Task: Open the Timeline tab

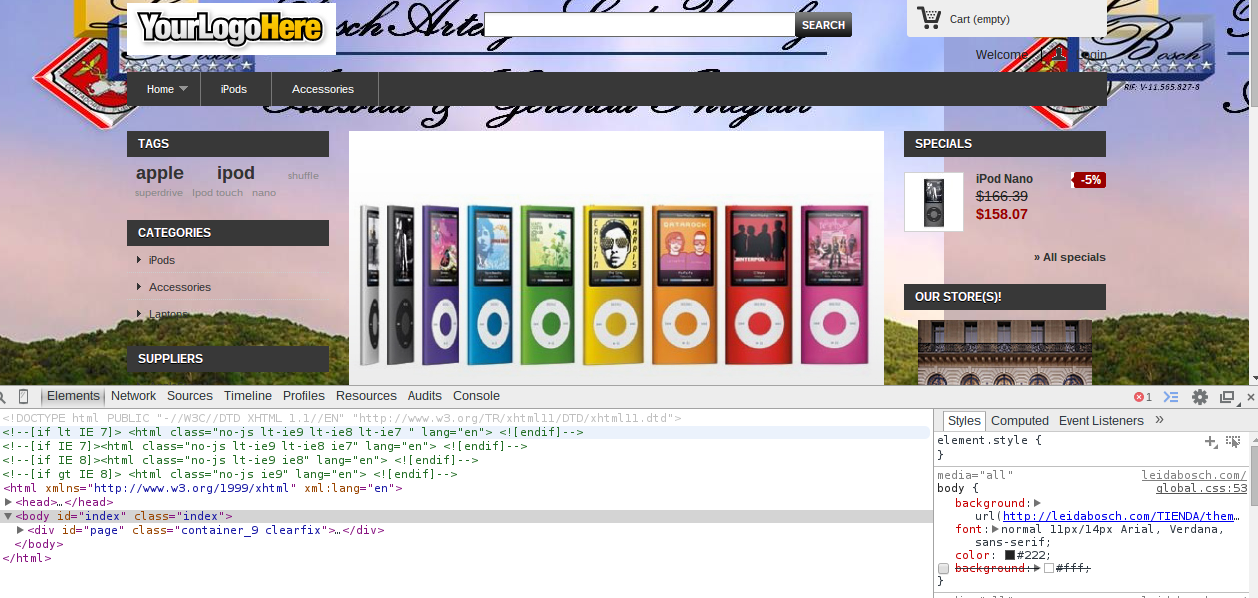Action: tap(248, 396)
